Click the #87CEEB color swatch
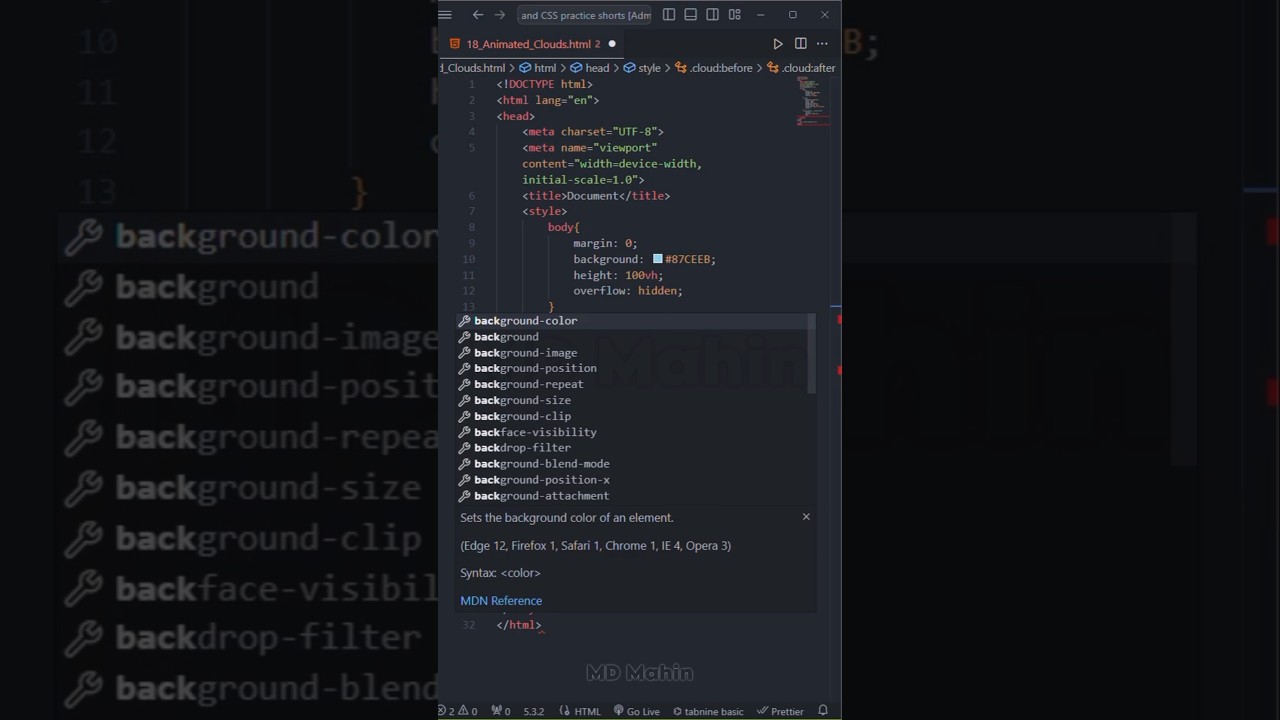The width and height of the screenshot is (1280, 720). pos(658,259)
